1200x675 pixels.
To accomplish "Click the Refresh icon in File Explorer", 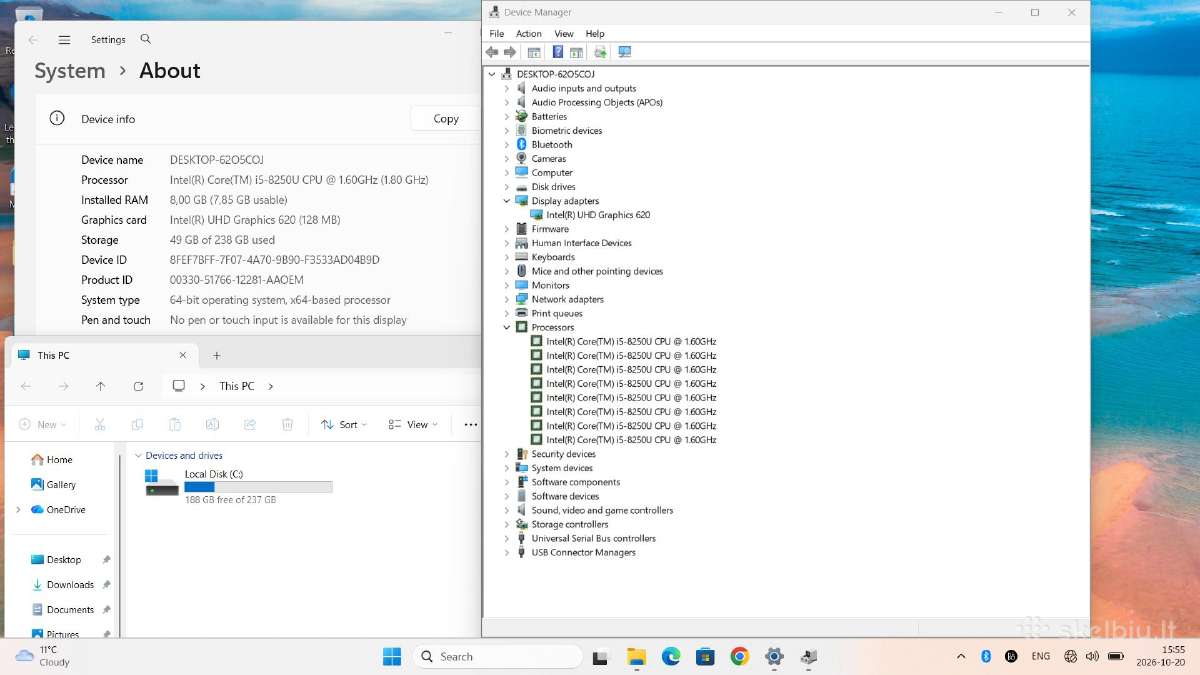I will click(138, 386).
